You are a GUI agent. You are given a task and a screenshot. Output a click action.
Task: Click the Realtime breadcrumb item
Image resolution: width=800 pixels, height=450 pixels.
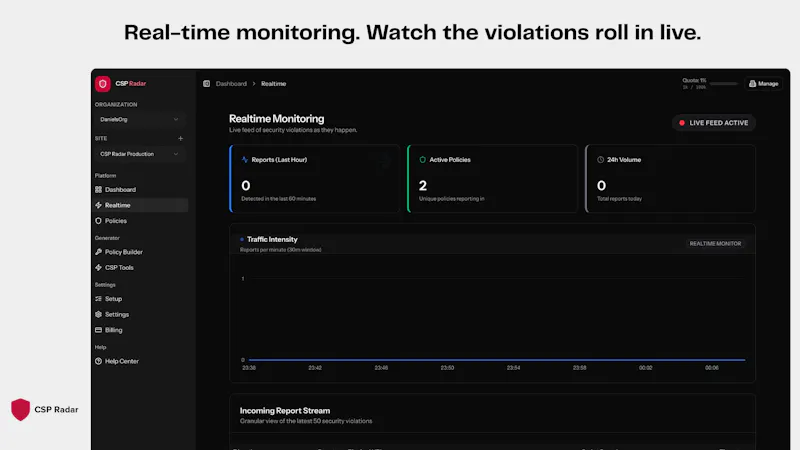[273, 84]
